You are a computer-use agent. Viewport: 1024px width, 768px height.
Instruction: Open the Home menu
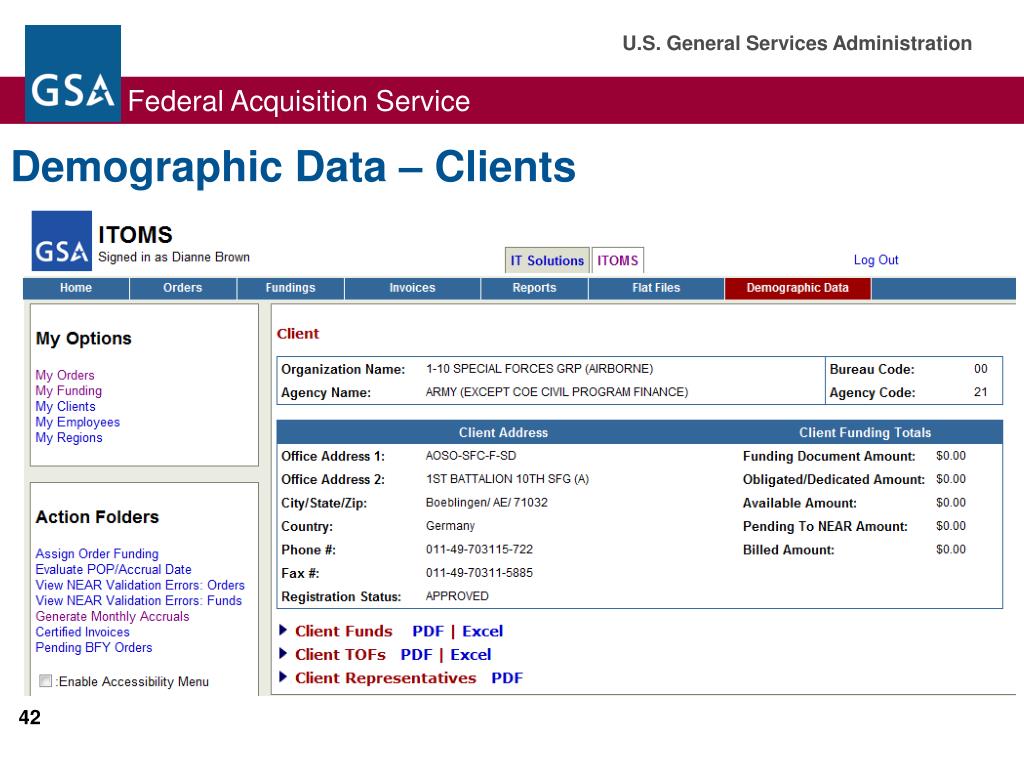(76, 288)
